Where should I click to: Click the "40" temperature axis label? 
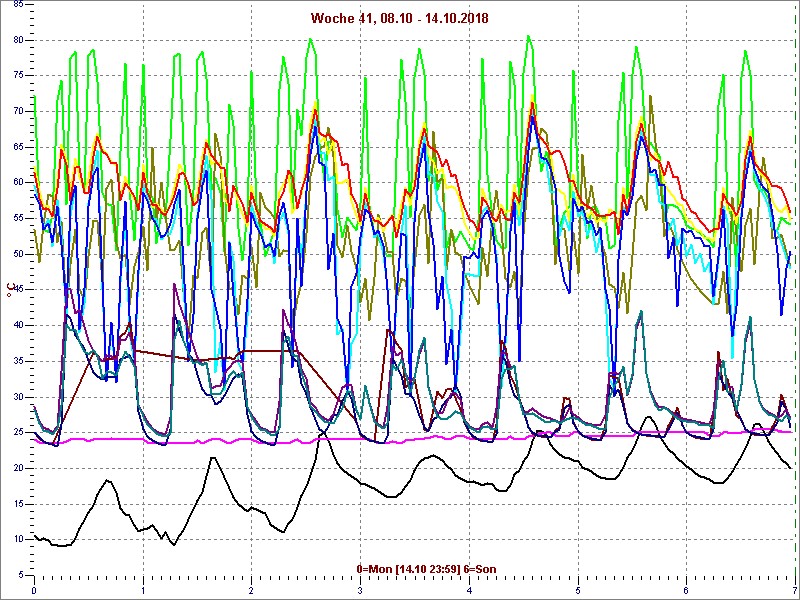click(18, 326)
